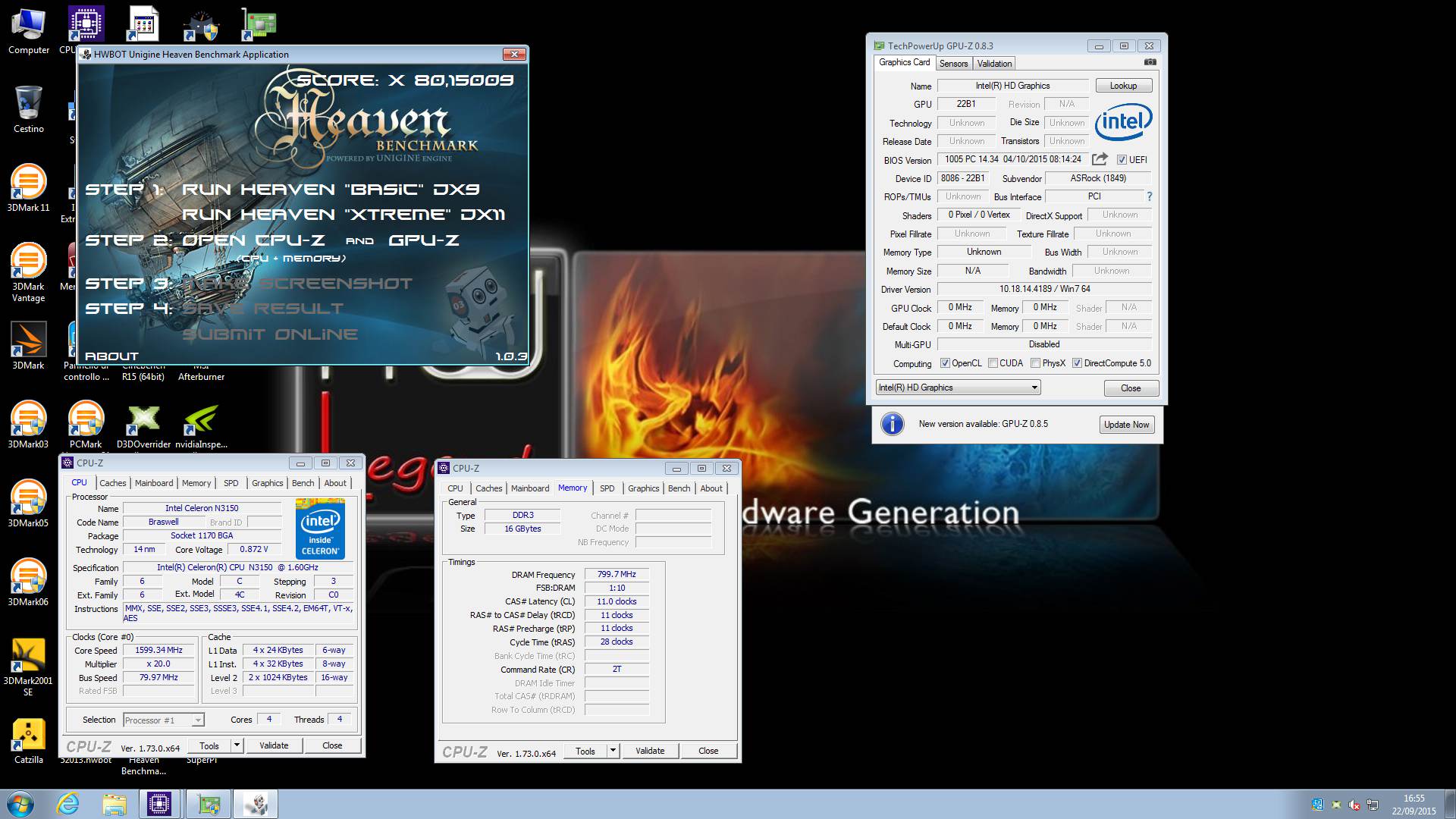Viewport: 1456px width, 819px height.
Task: Open 3DMark06 desktop shortcut
Action: point(29,582)
